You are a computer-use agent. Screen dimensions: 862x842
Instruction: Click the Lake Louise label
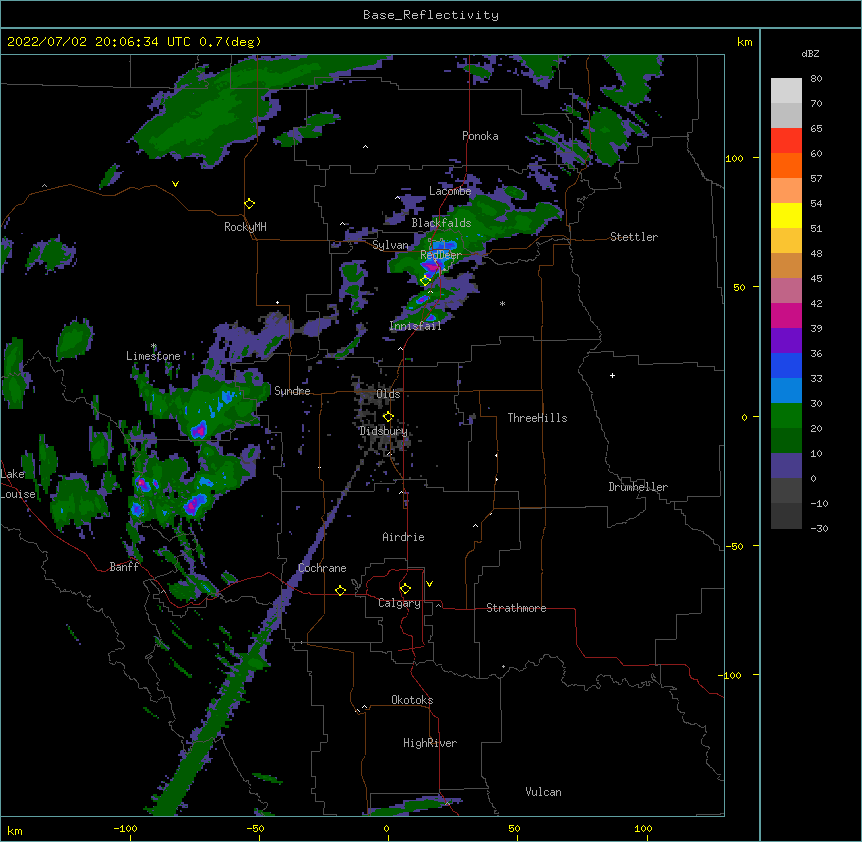pyautogui.click(x=18, y=484)
